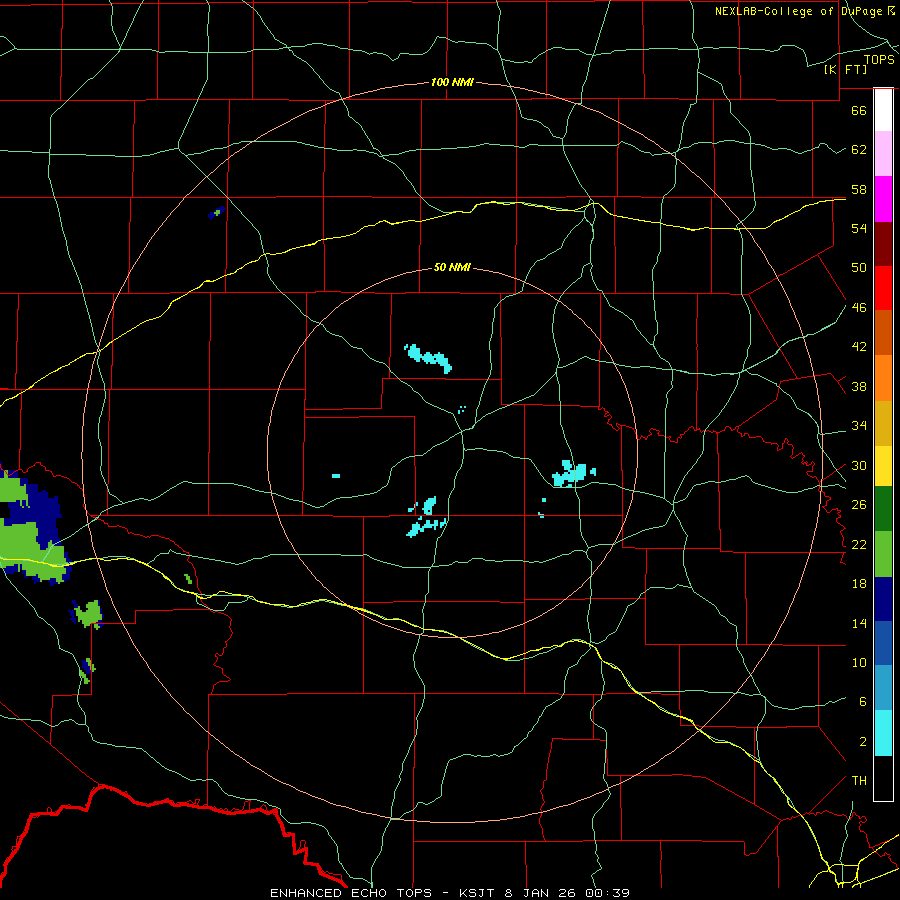Screen dimensions: 900x900
Task: Click the elongated cyan echo north of radar center
Action: coord(428,358)
